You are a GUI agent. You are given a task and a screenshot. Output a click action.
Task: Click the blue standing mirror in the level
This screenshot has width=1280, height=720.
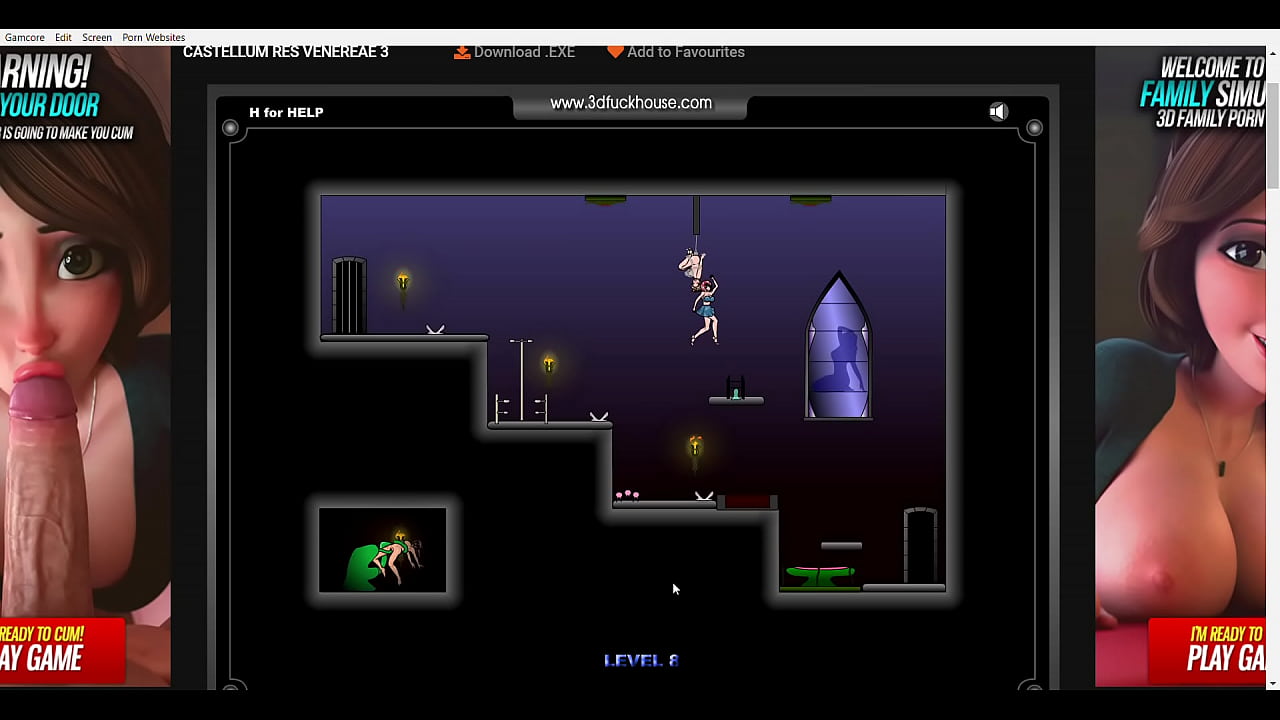pos(838,345)
